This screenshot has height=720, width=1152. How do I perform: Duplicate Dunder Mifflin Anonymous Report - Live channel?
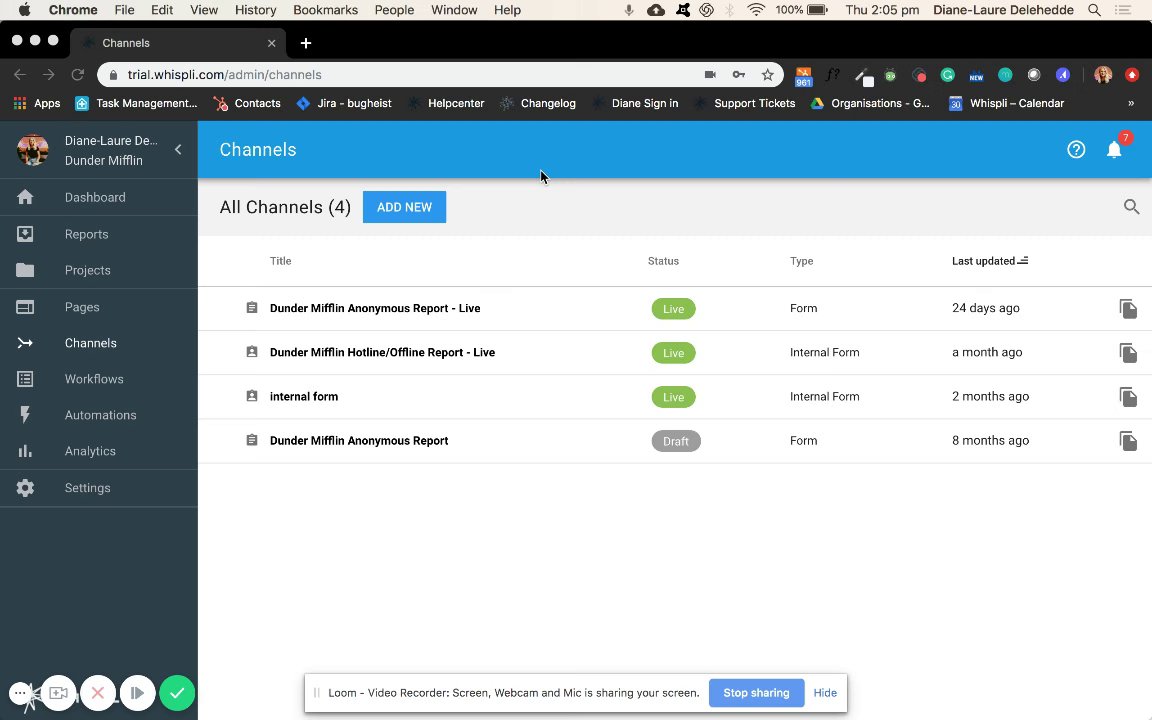click(1128, 309)
